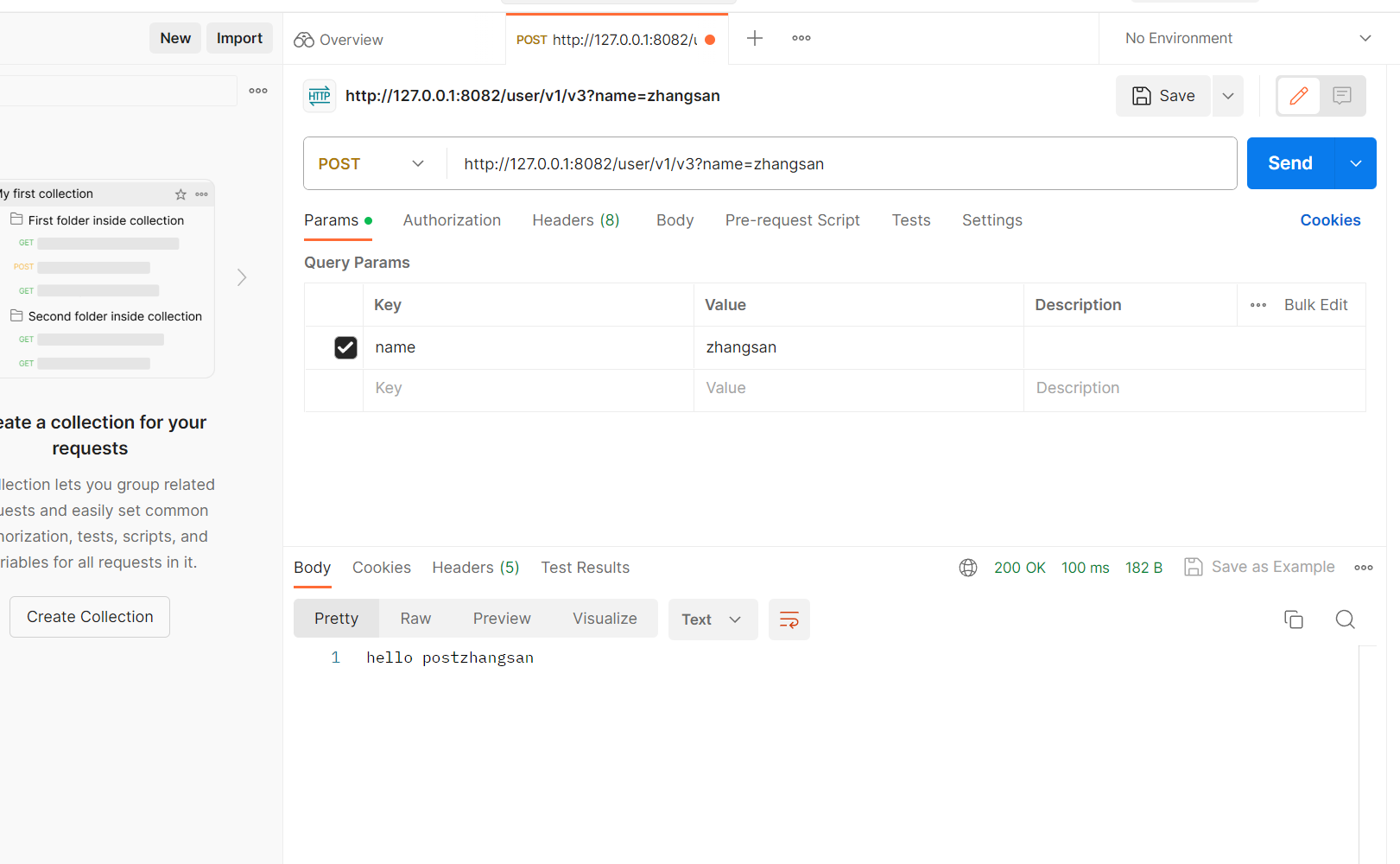Add a new request tab with plus icon
The height and width of the screenshot is (864, 1400).
(755, 38)
